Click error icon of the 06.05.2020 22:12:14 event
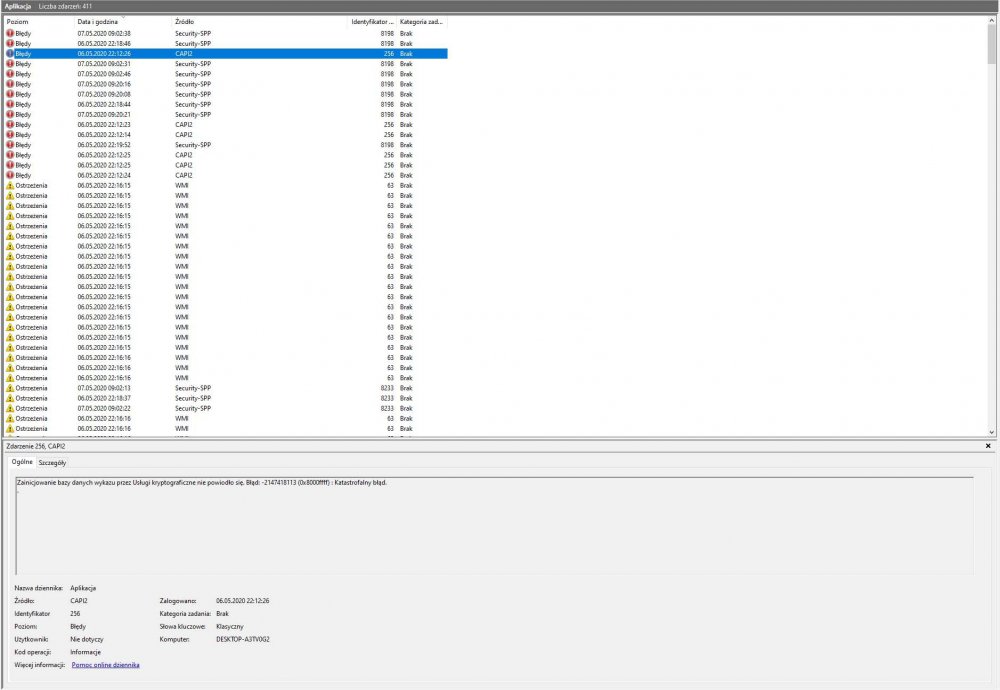This screenshot has width=1000, height=690. (x=10, y=135)
